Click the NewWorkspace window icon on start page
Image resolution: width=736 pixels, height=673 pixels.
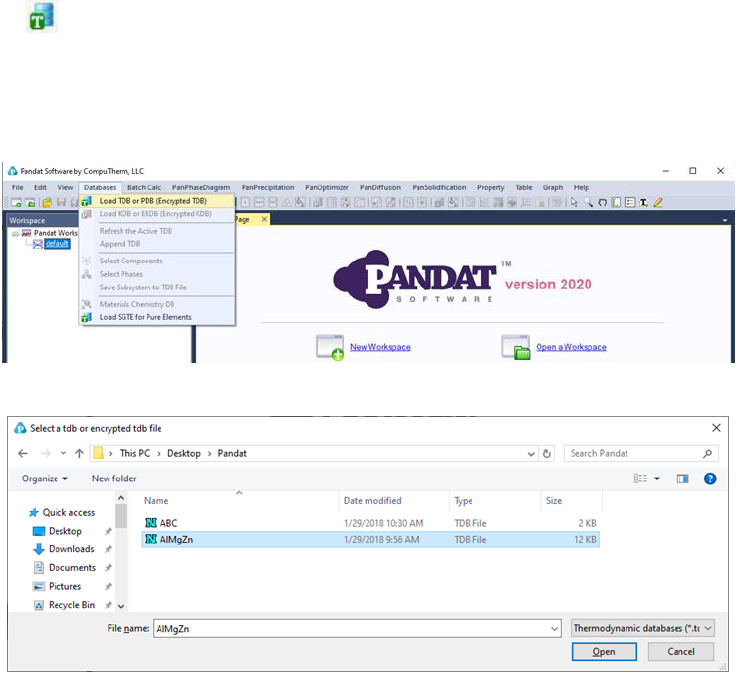click(330, 347)
